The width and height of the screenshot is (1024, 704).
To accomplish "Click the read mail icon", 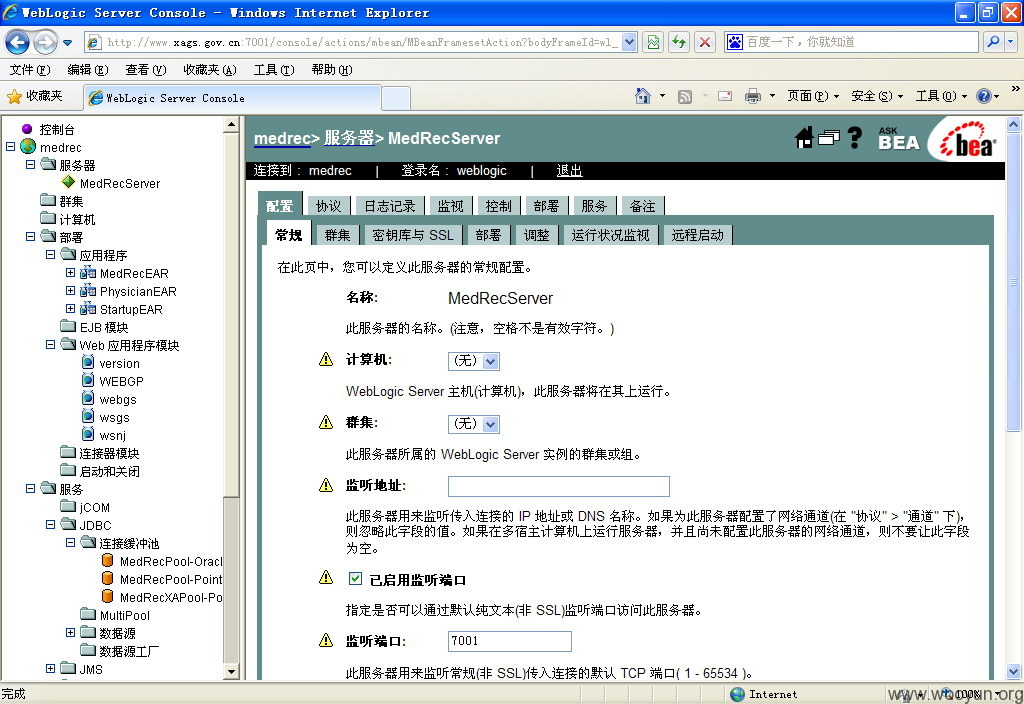I will (x=725, y=96).
